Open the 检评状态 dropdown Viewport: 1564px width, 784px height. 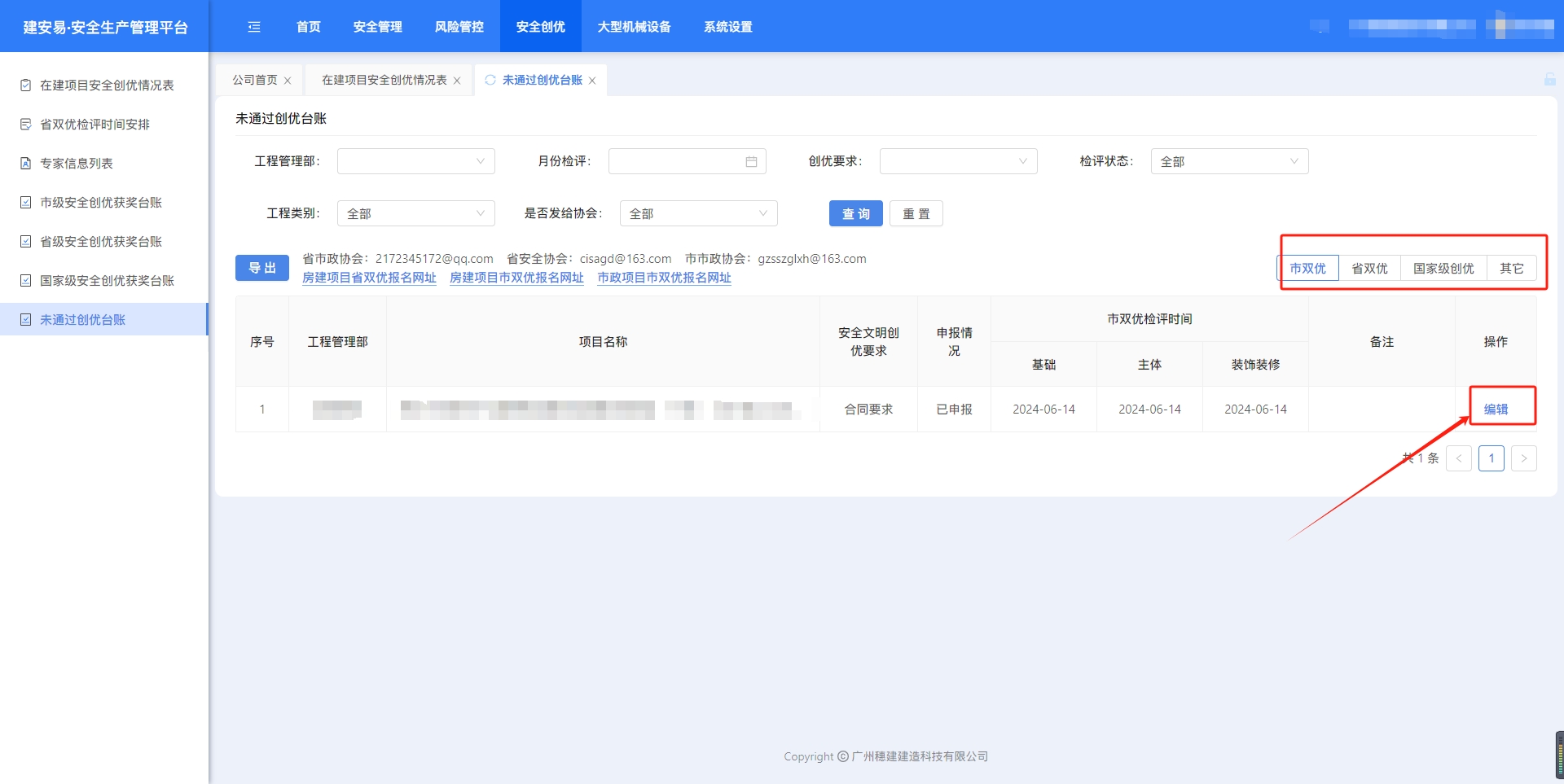[1228, 161]
